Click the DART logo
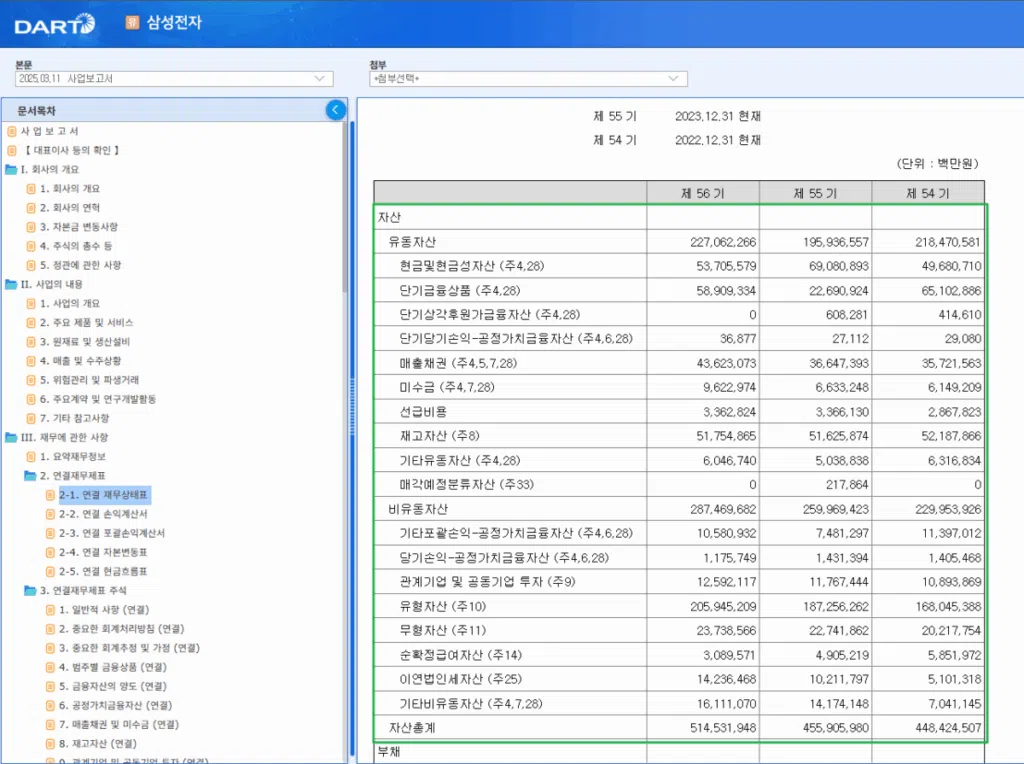The image size is (1024, 764). [x=52, y=24]
